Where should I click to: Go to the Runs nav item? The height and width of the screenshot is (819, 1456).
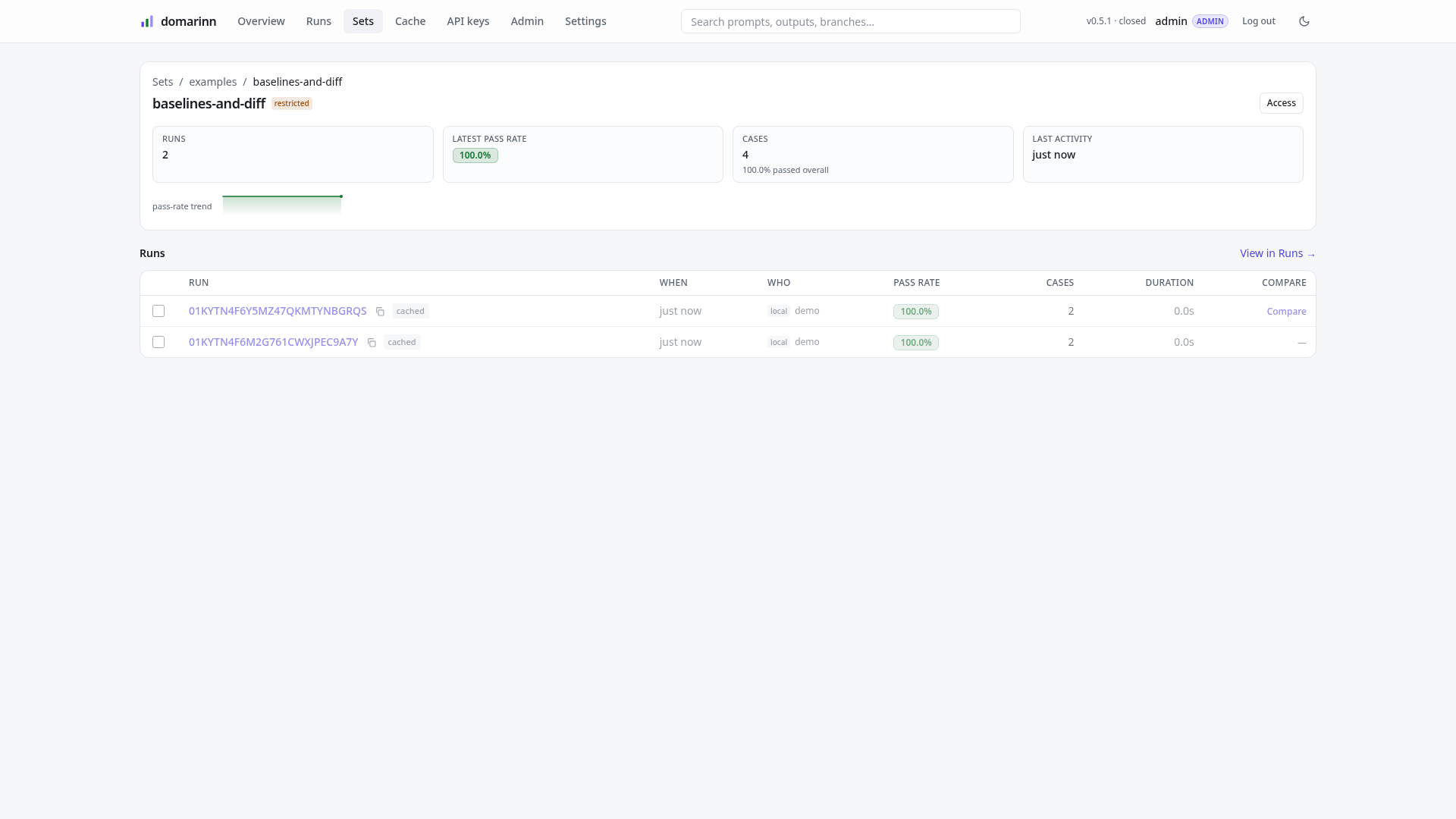tap(318, 21)
